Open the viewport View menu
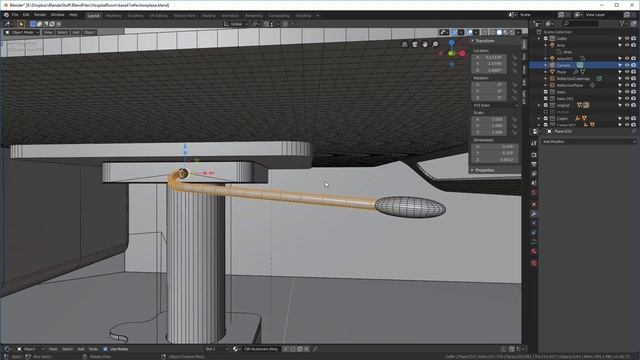Screen dimensions: 640x360 (x=48, y=32)
